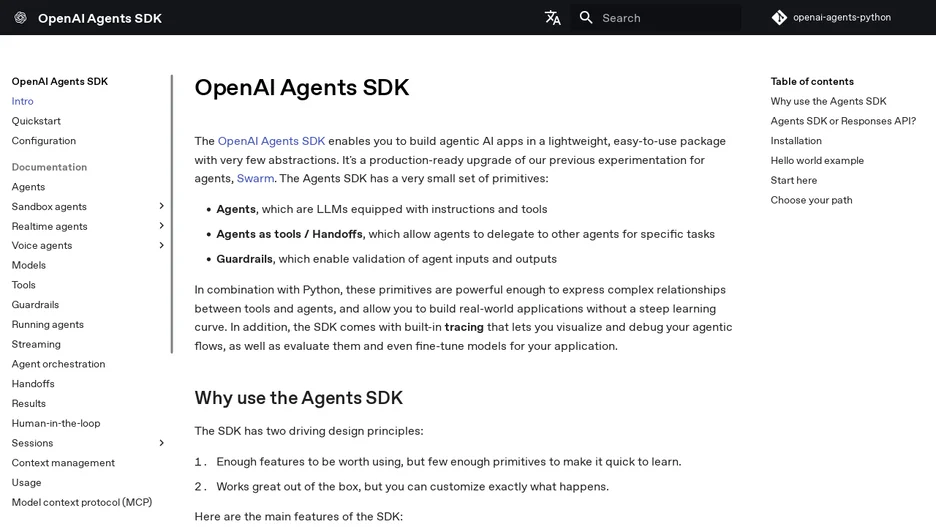The image size is (936, 527).
Task: Open the Results page
Action: pos(29,403)
